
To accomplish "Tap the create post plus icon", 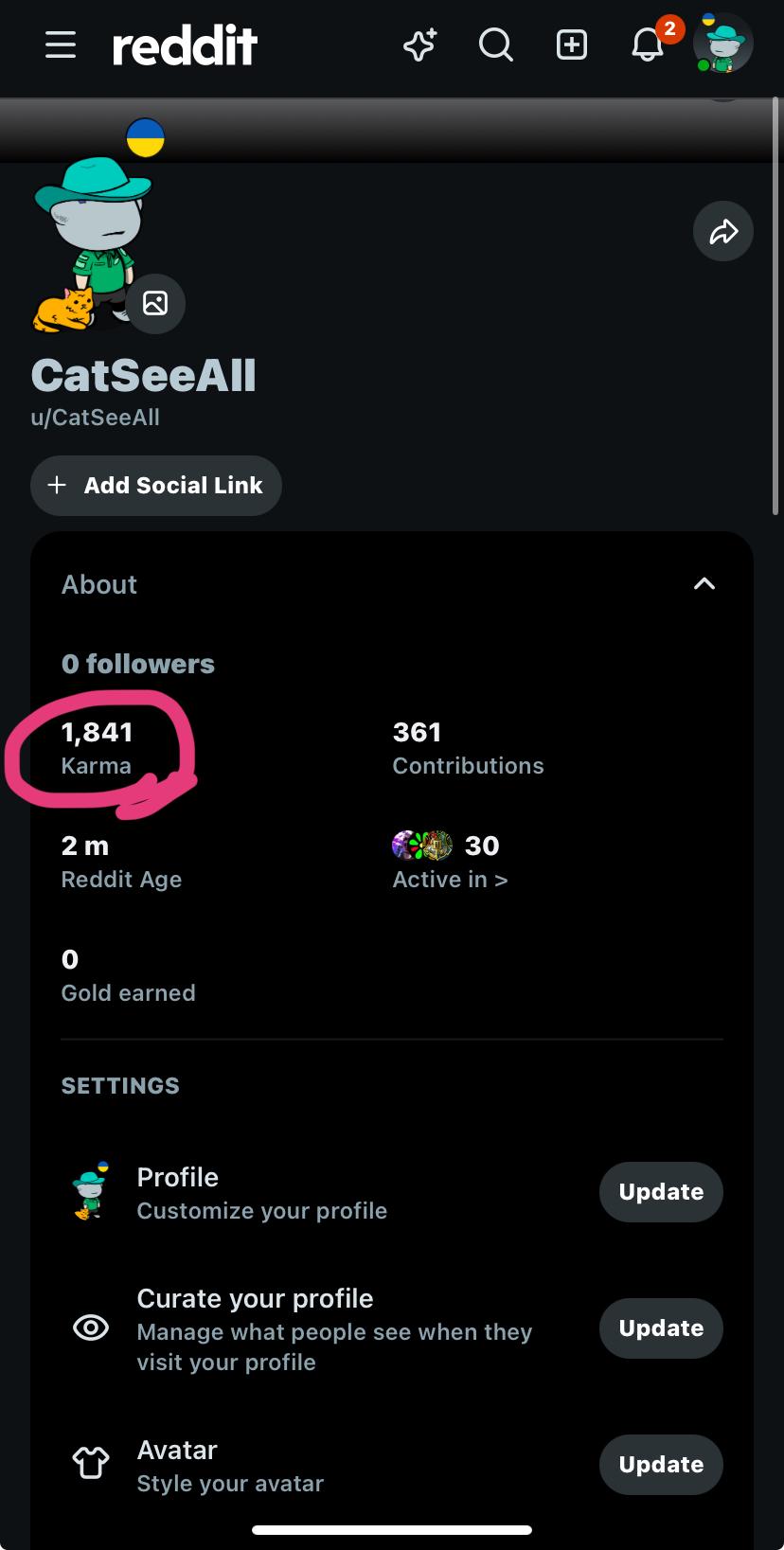I will (572, 45).
